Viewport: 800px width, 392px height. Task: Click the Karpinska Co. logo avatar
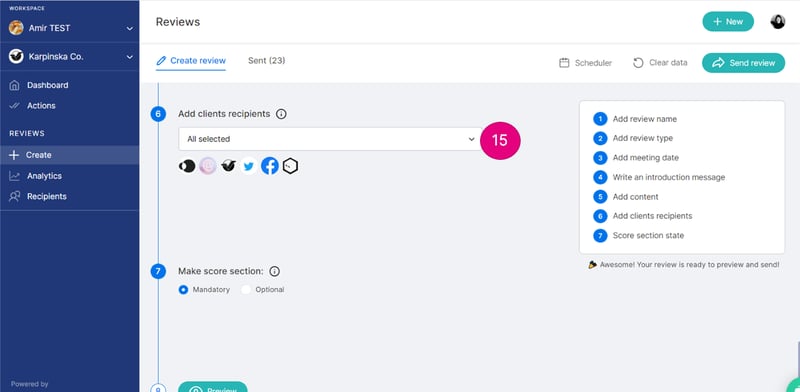click(16, 56)
